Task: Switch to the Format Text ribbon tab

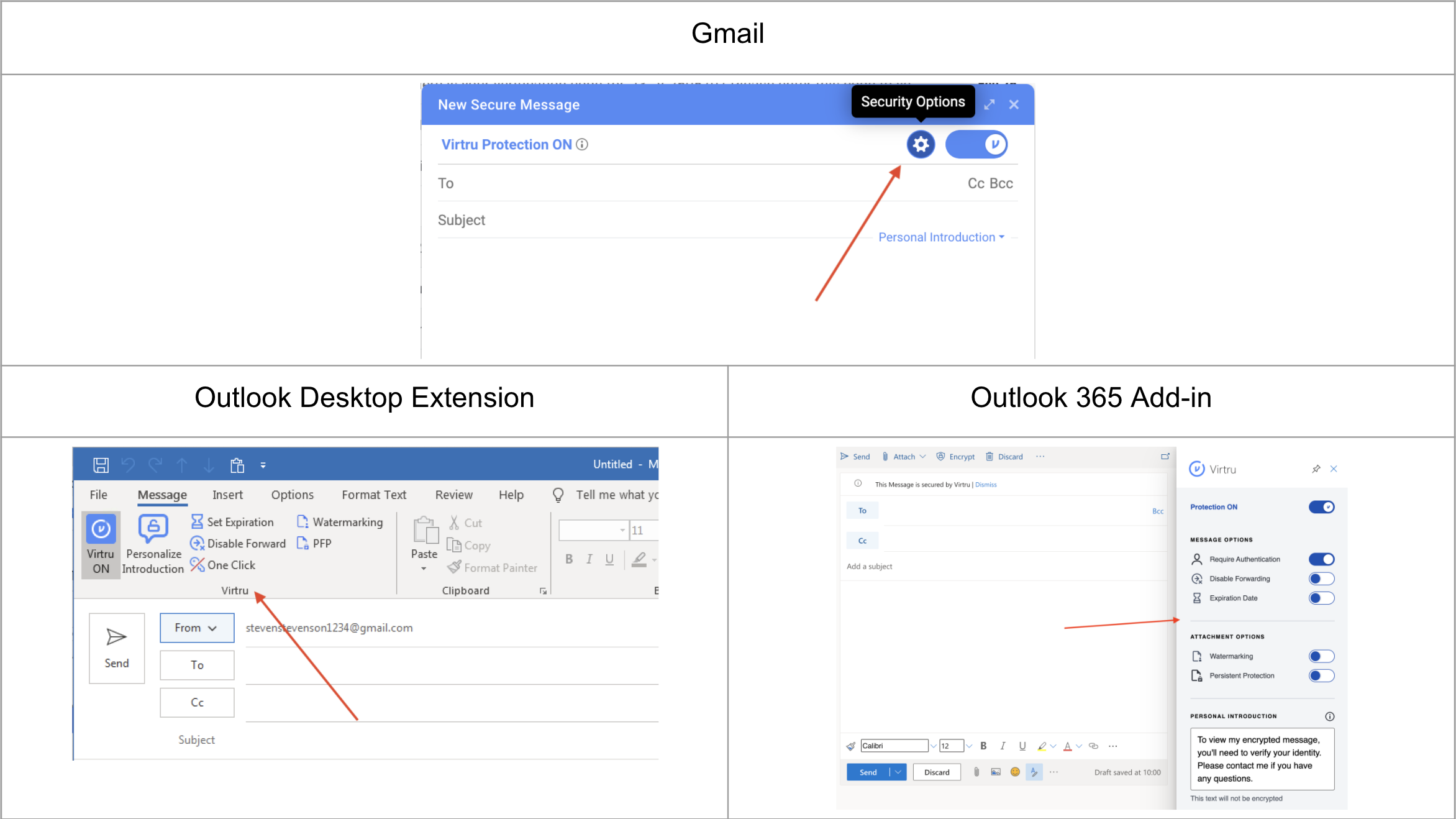Action: [x=374, y=495]
